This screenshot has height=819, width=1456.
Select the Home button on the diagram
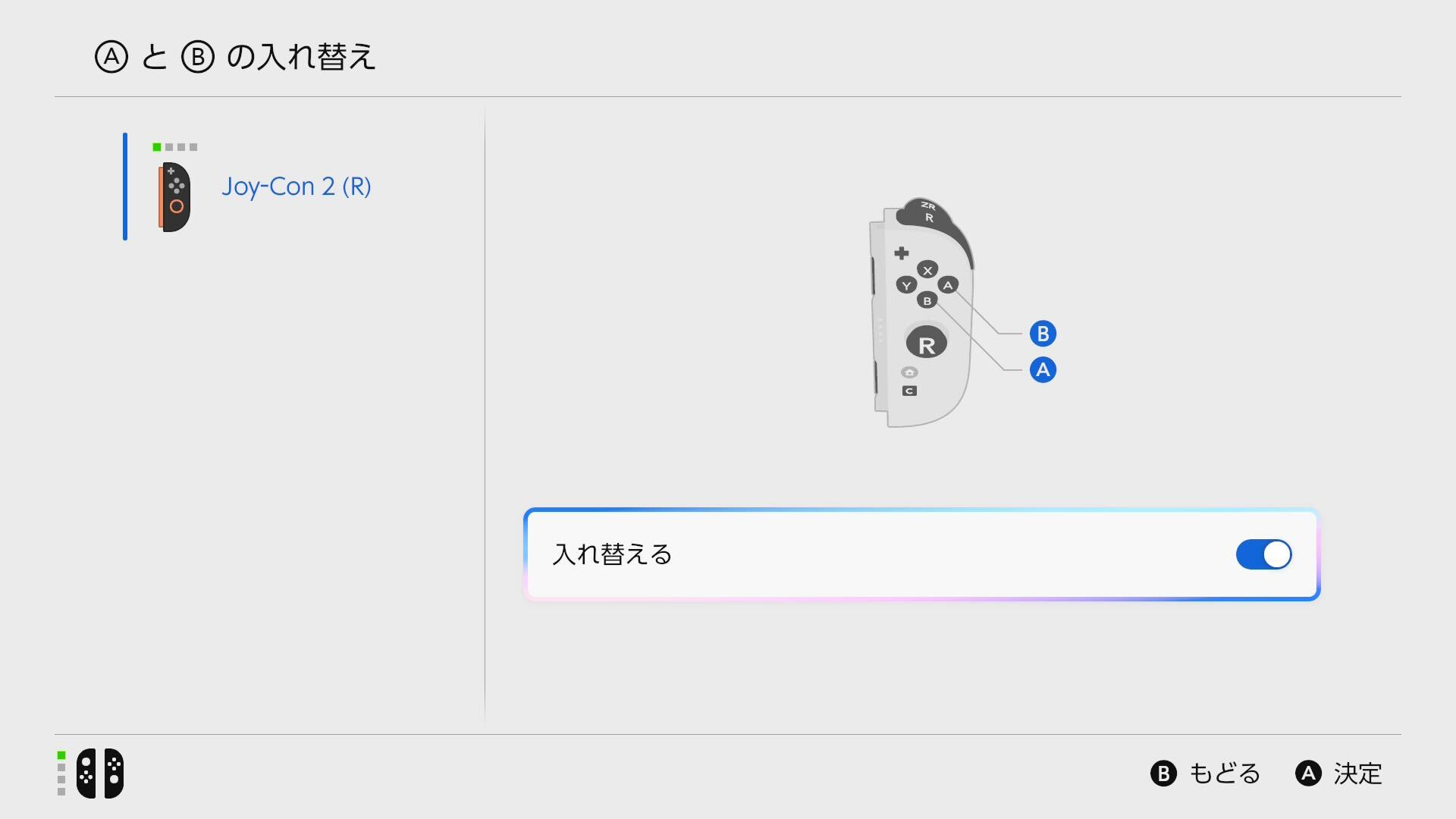(909, 372)
